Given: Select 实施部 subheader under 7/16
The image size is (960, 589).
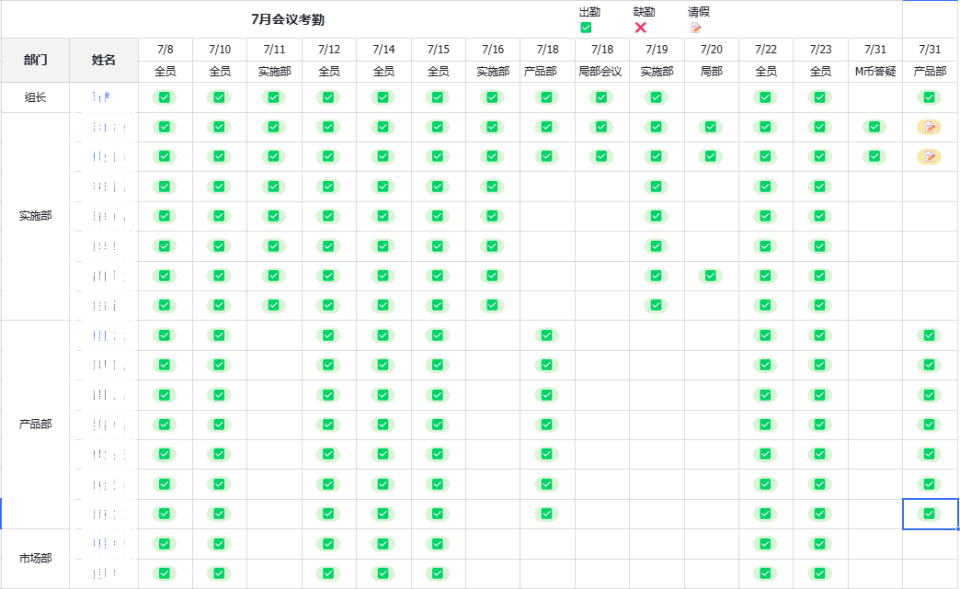Looking at the screenshot, I should (493, 72).
